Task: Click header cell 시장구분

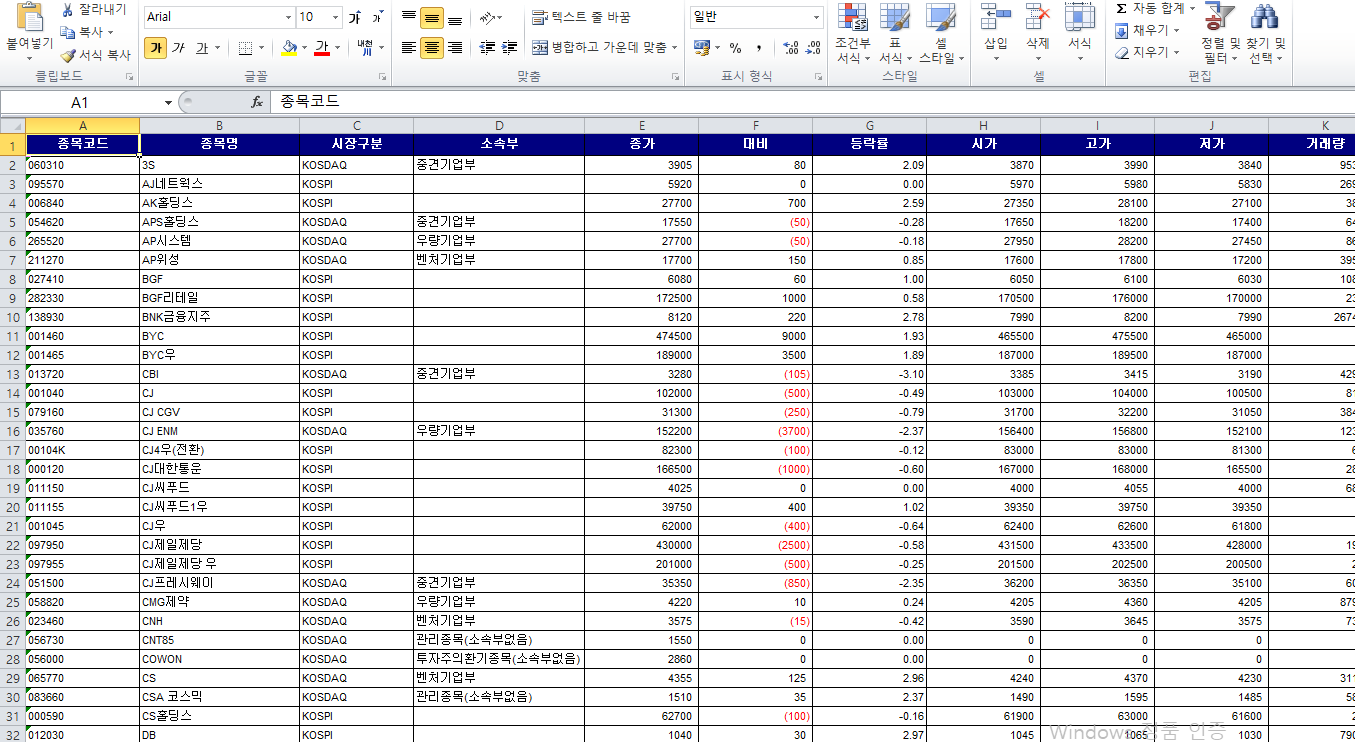Action: pyautogui.click(x=356, y=144)
